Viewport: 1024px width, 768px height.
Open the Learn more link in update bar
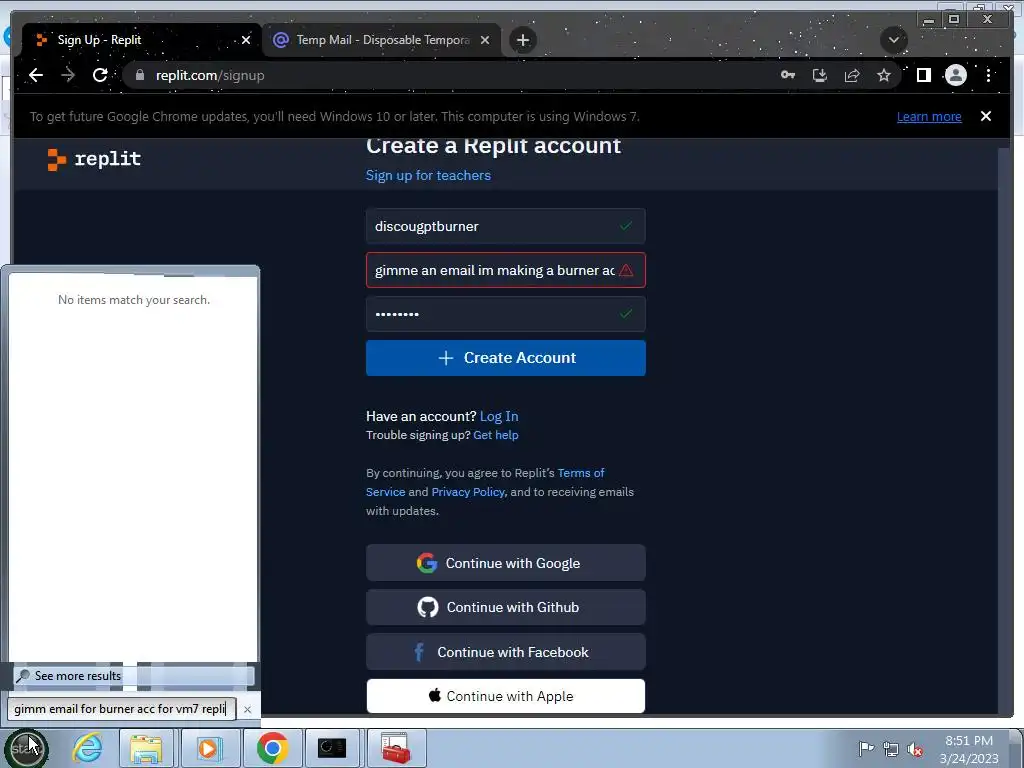(929, 116)
